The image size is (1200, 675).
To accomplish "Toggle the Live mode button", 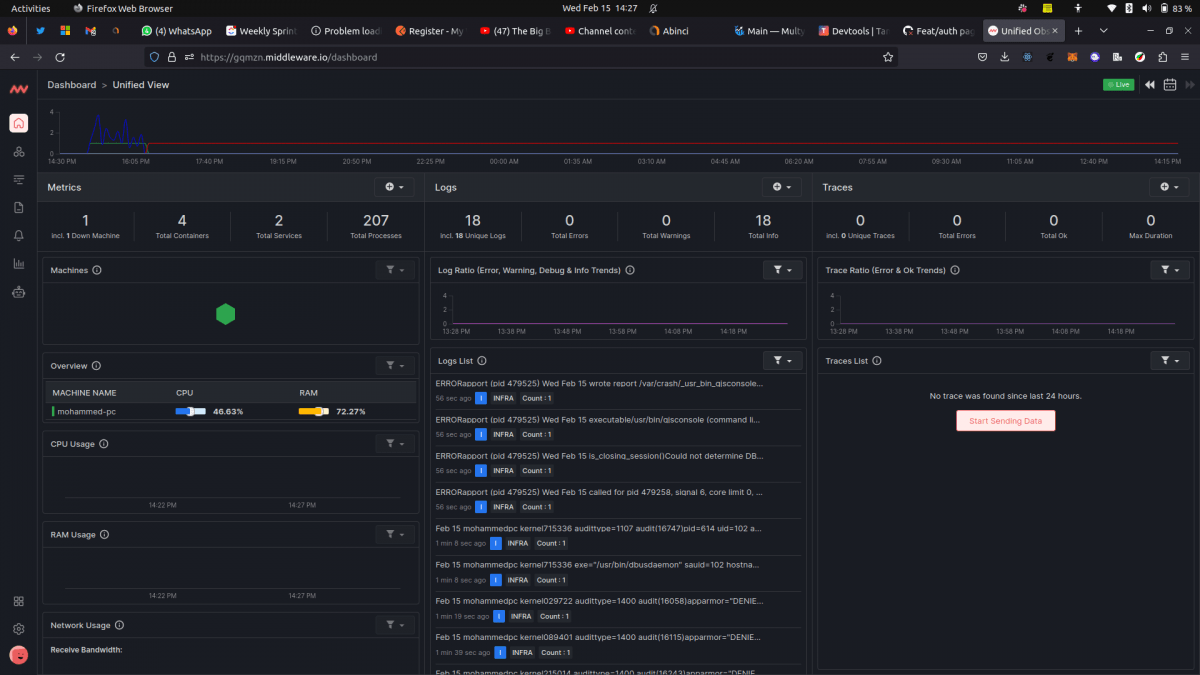I will tap(1119, 84).
